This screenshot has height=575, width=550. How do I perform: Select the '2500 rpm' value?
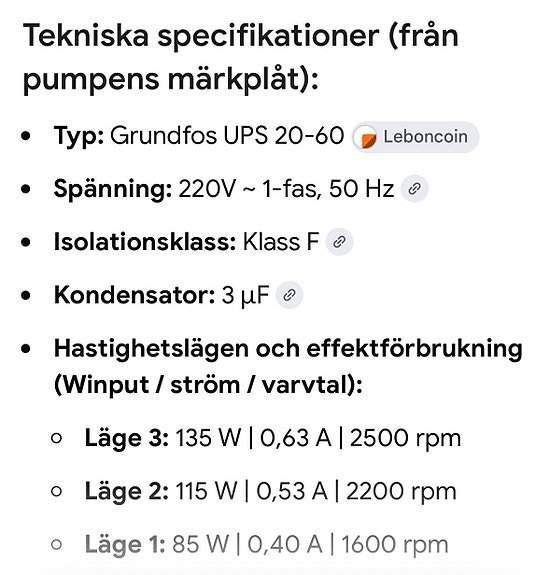tap(406, 439)
